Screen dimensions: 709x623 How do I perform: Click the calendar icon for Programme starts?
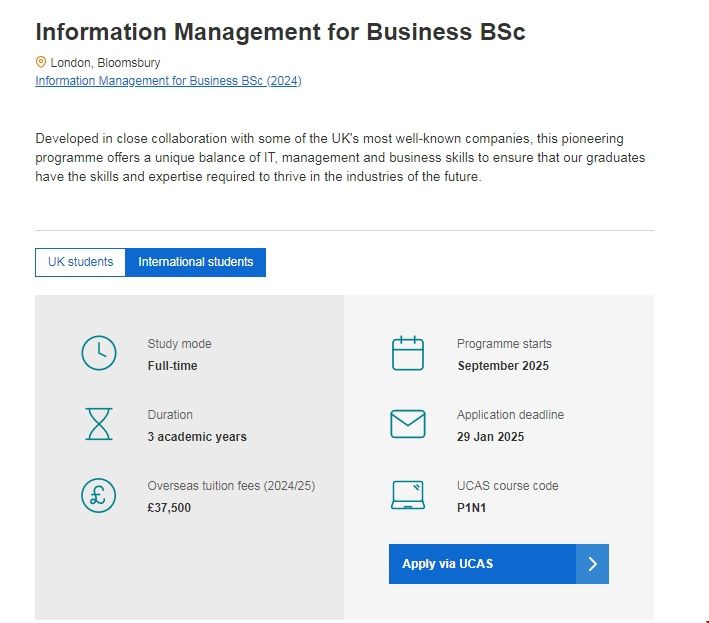click(x=407, y=354)
